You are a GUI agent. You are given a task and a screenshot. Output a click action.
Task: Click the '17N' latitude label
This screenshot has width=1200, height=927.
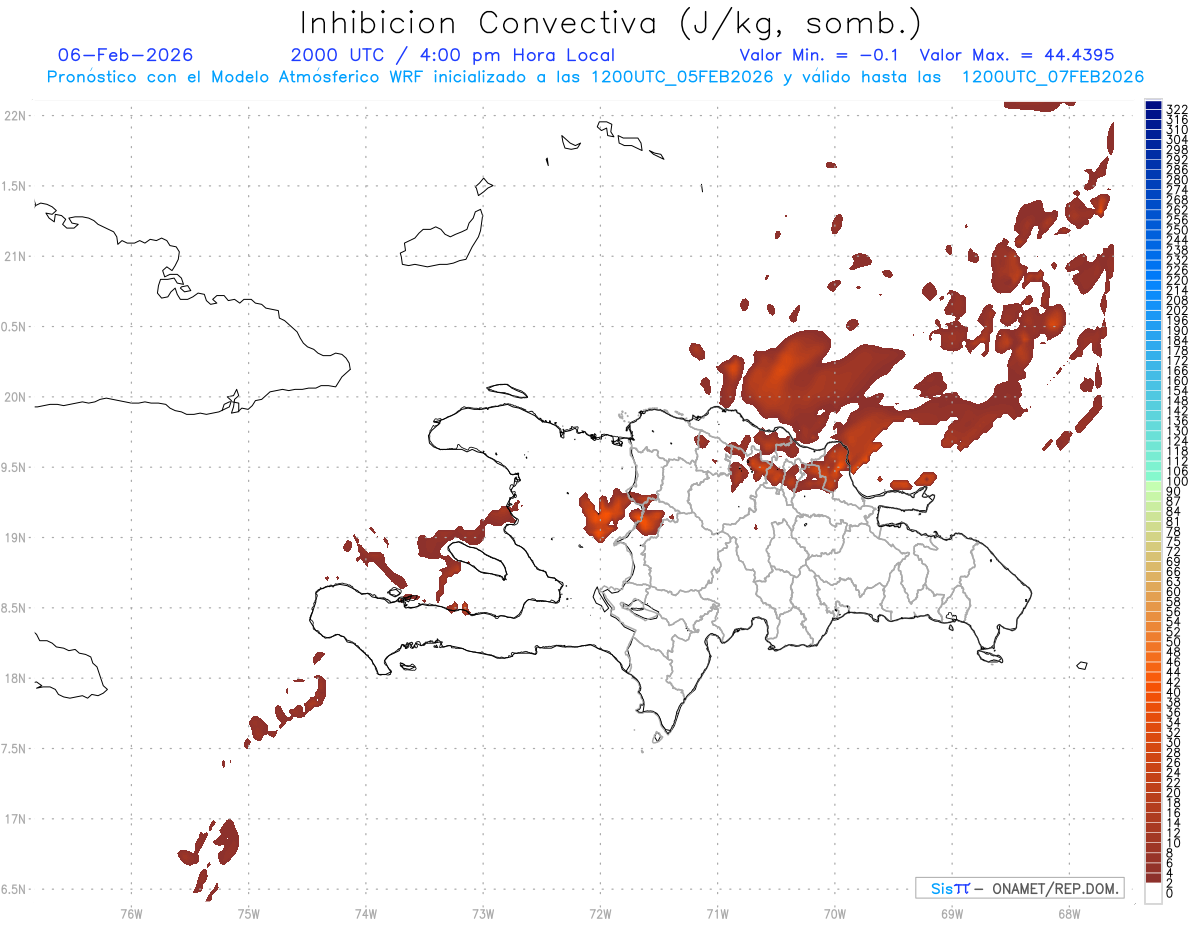15,819
